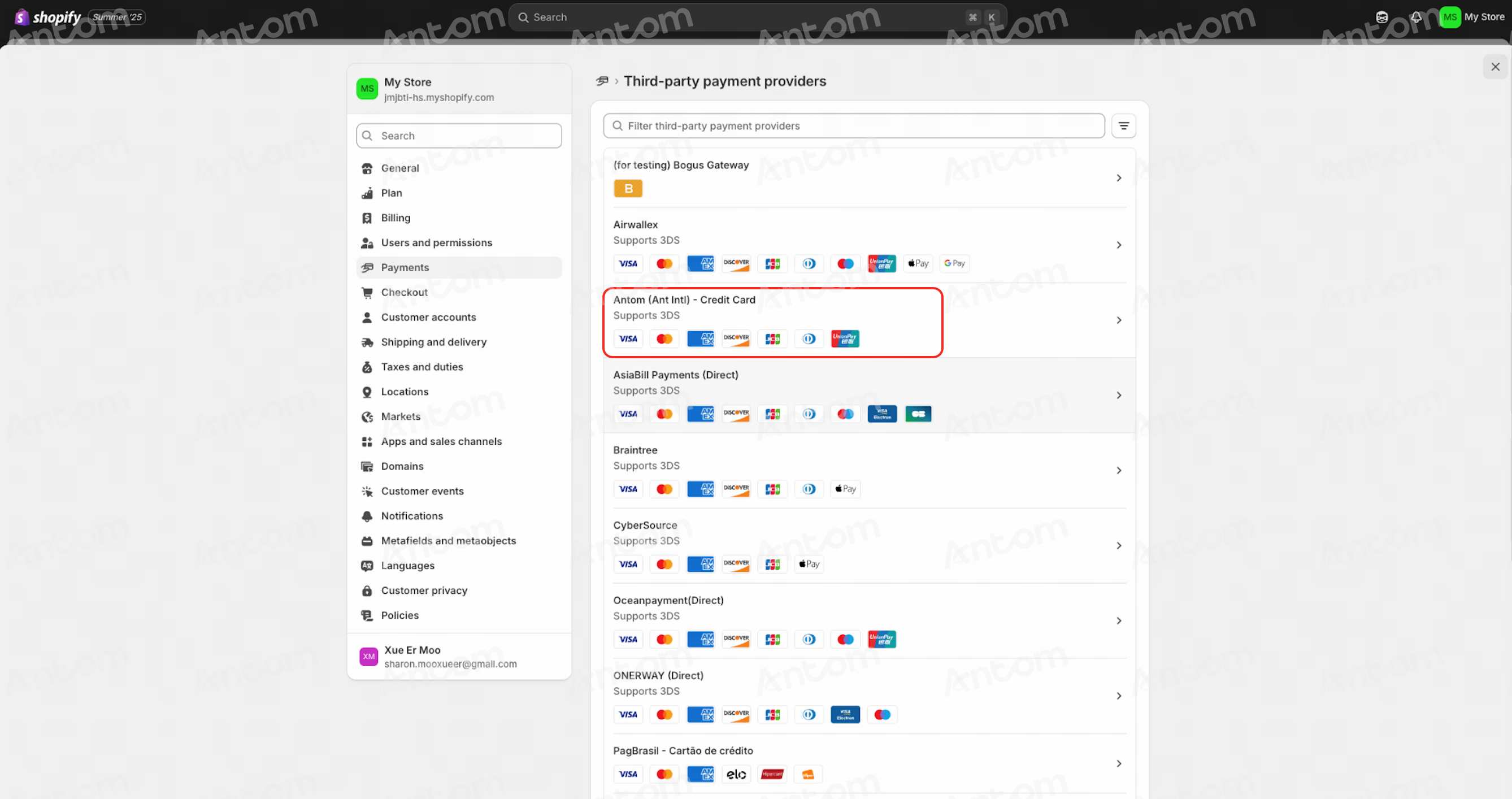Image resolution: width=1512 pixels, height=799 pixels.
Task: Click the Visa Electron icon under ONERWAY (Direct)
Action: coord(845,714)
